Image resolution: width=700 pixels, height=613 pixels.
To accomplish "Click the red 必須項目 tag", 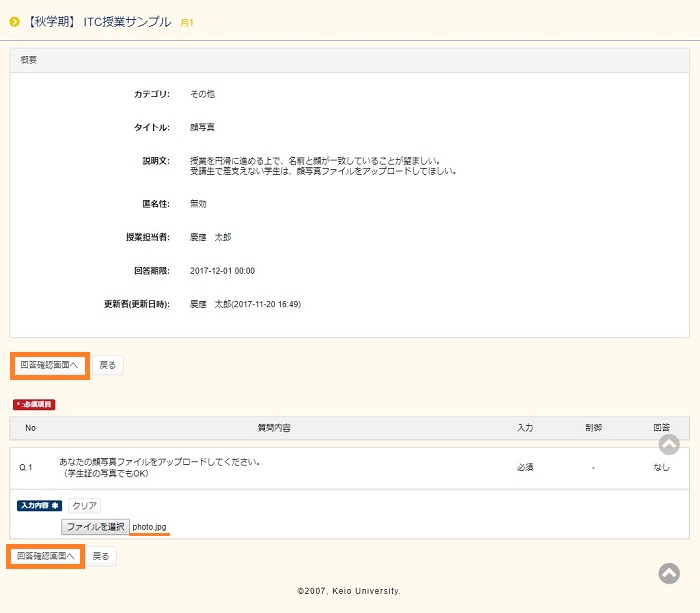I will point(34,404).
